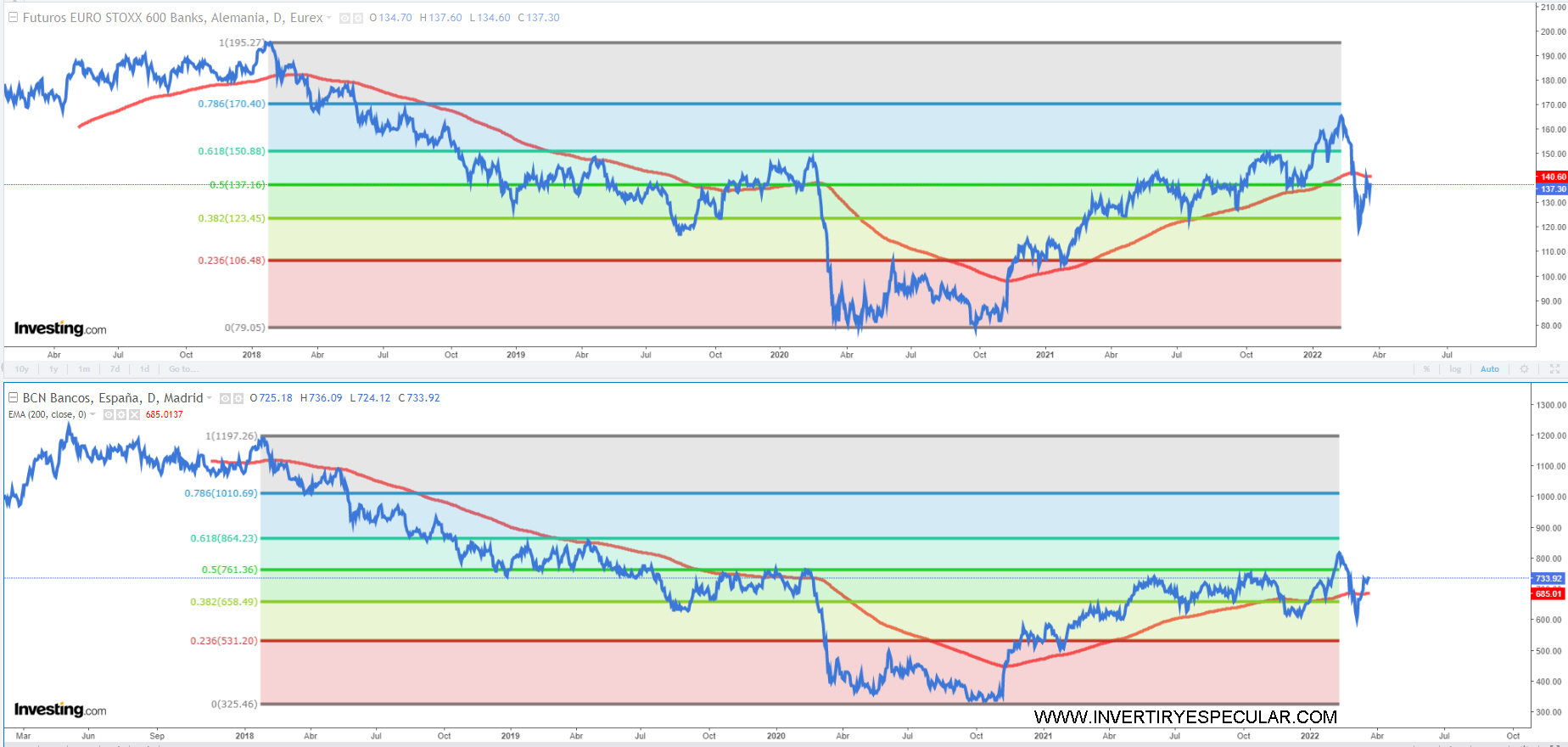Image resolution: width=1568 pixels, height=747 pixels.
Task: Toggle visibility of BCN Bancos series
Action: click(225, 398)
